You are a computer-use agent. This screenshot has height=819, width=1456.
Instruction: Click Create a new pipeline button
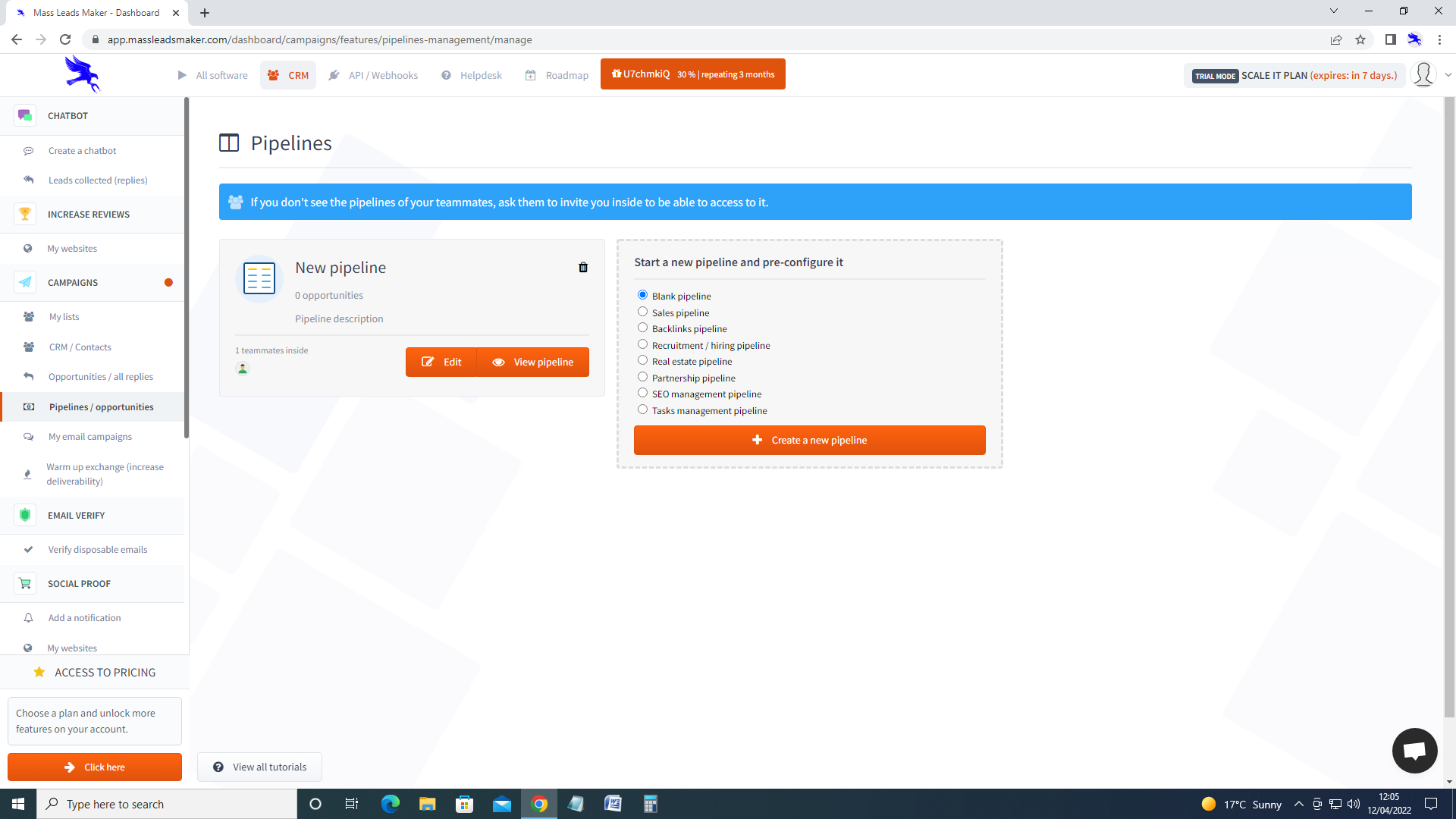point(809,440)
